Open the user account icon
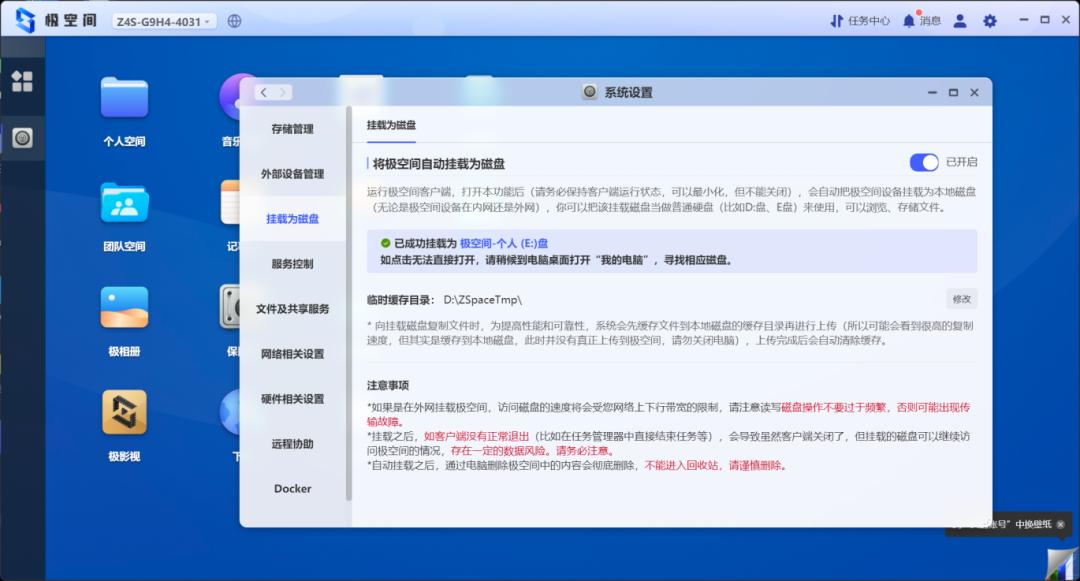This screenshot has height=581, width=1080. (959, 21)
